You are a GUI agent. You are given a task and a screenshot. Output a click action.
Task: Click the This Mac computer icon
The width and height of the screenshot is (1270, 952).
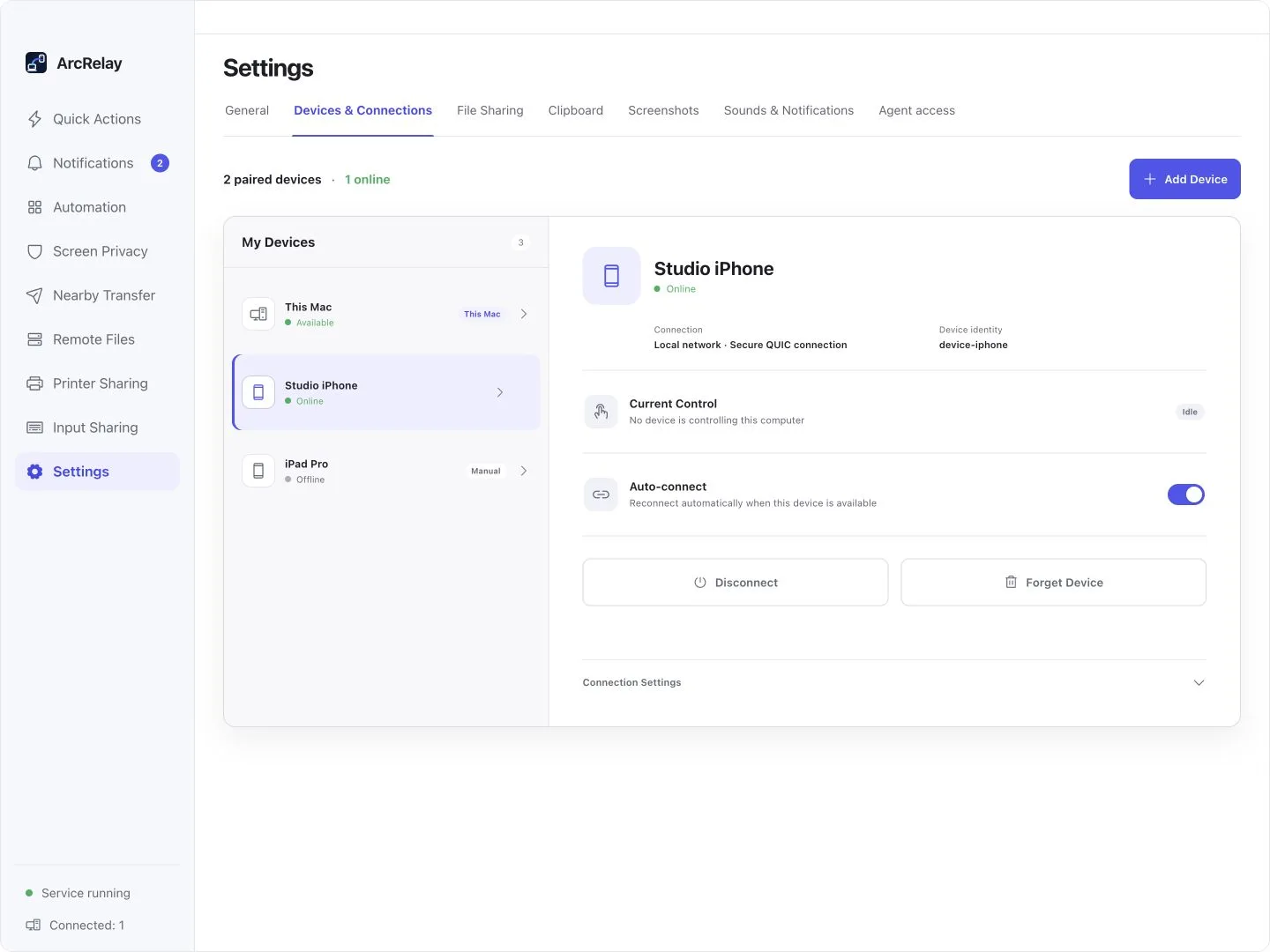(x=258, y=314)
